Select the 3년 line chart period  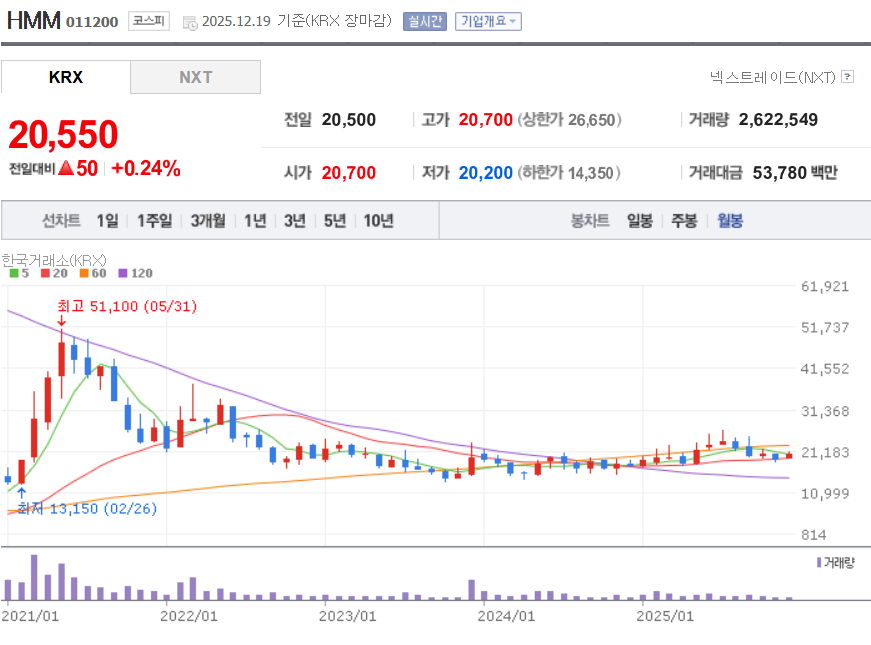[x=295, y=221]
